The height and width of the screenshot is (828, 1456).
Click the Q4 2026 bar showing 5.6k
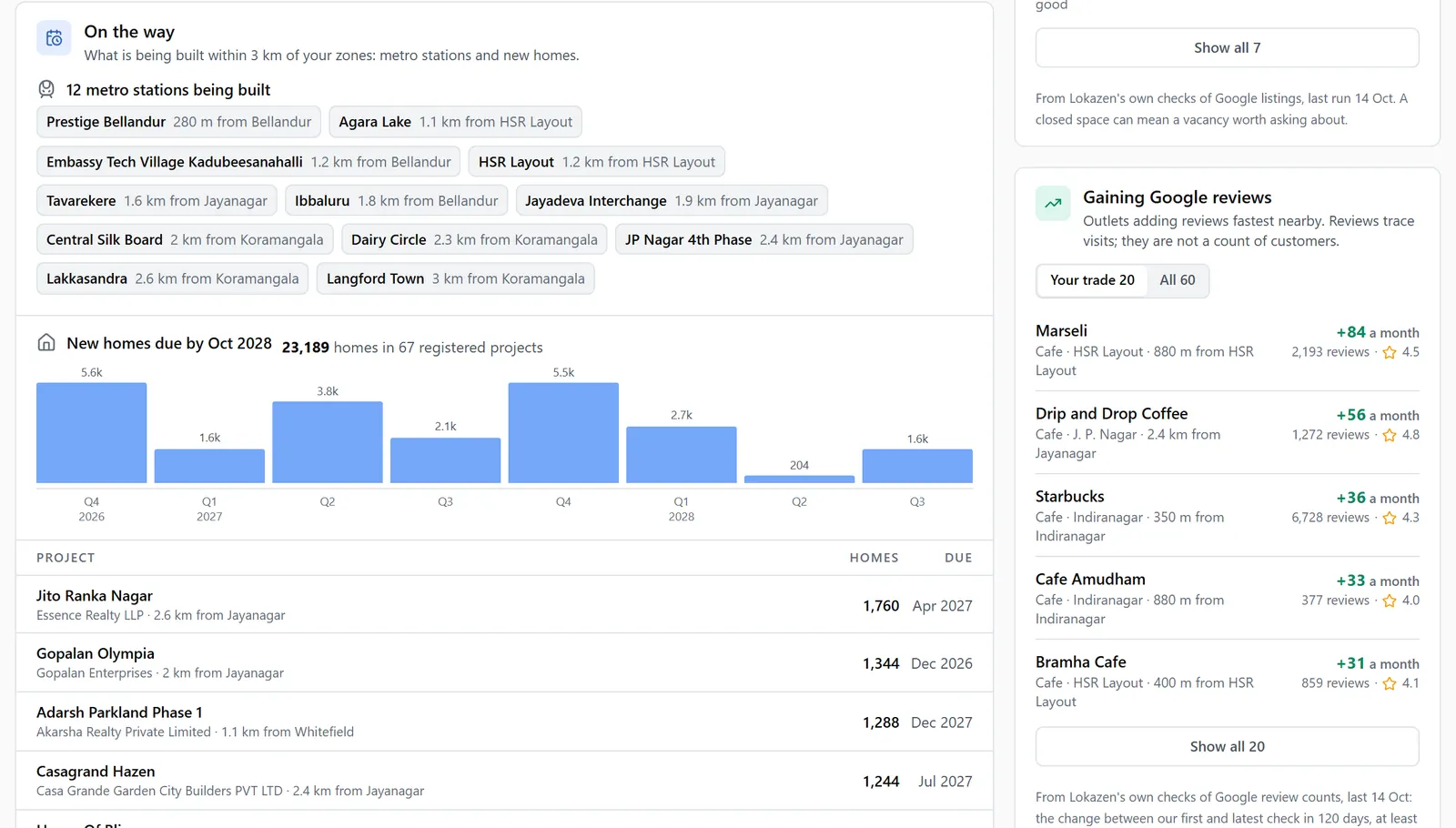(92, 432)
